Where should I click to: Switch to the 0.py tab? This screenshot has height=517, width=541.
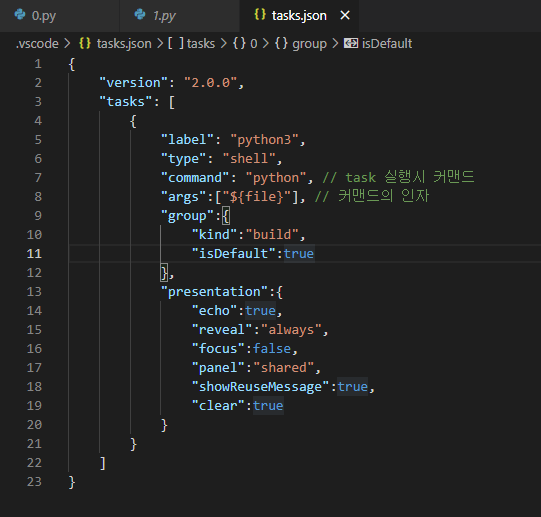pyautogui.click(x=59, y=16)
